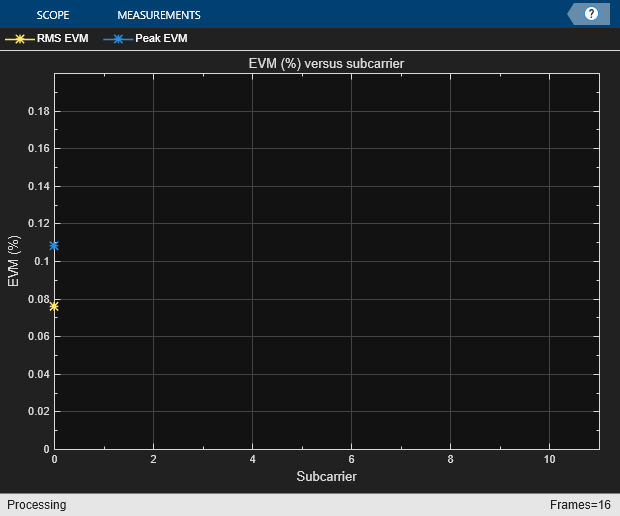Screen dimensions: 620x516
Task: Click the Processing status text
Action: tap(36, 505)
